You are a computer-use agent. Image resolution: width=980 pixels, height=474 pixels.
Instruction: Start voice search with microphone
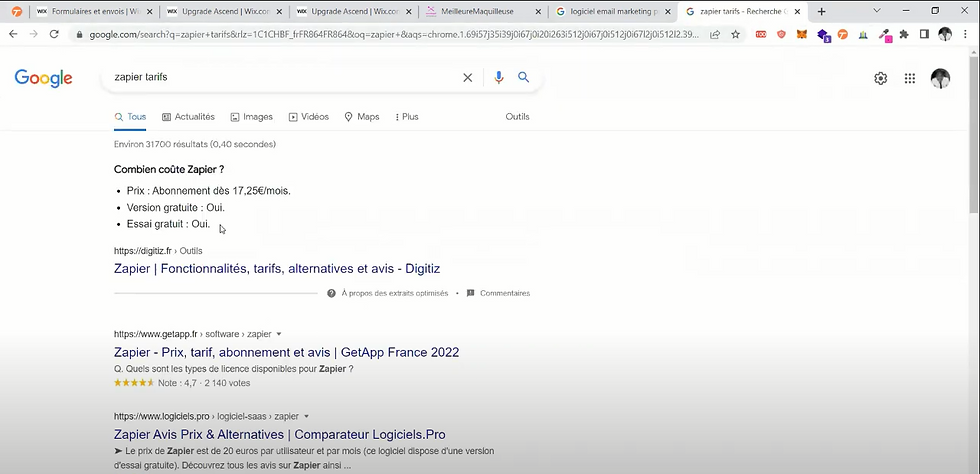[x=499, y=78]
